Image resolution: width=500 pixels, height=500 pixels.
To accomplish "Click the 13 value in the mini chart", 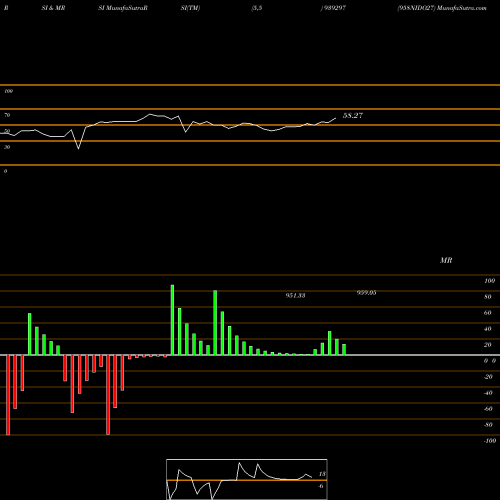I will pos(322,474).
